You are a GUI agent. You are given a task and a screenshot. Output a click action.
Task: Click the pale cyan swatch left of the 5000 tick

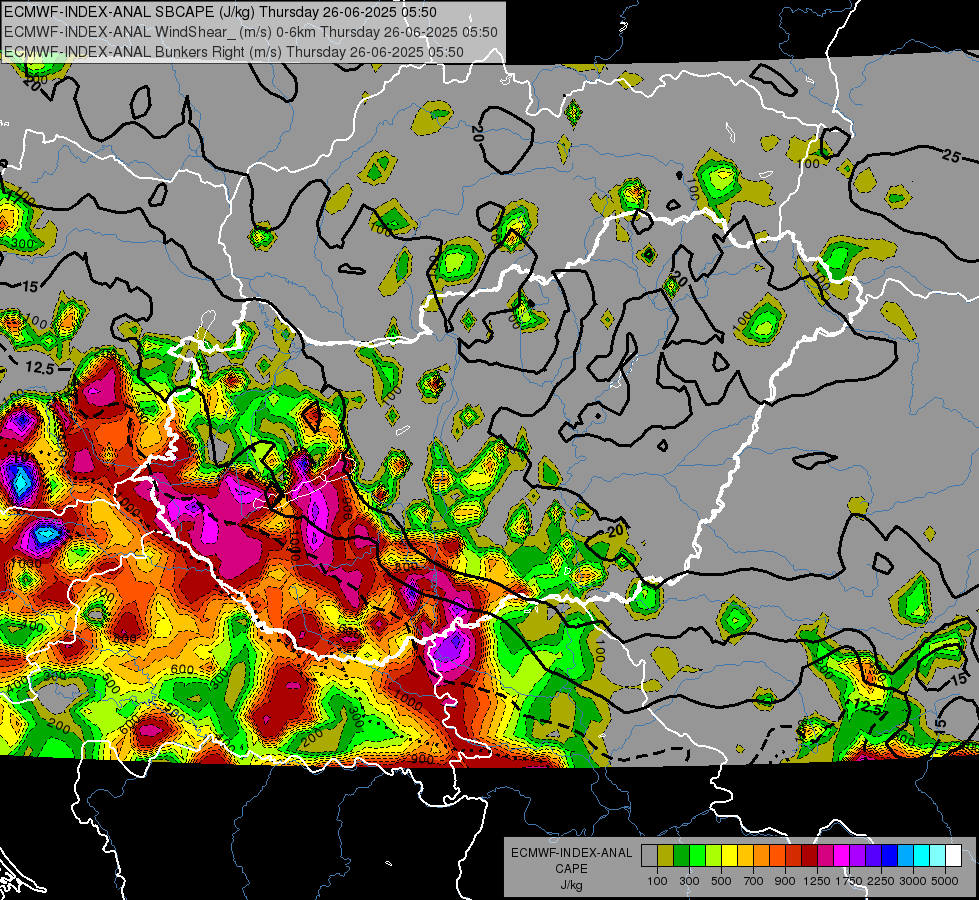(x=938, y=856)
